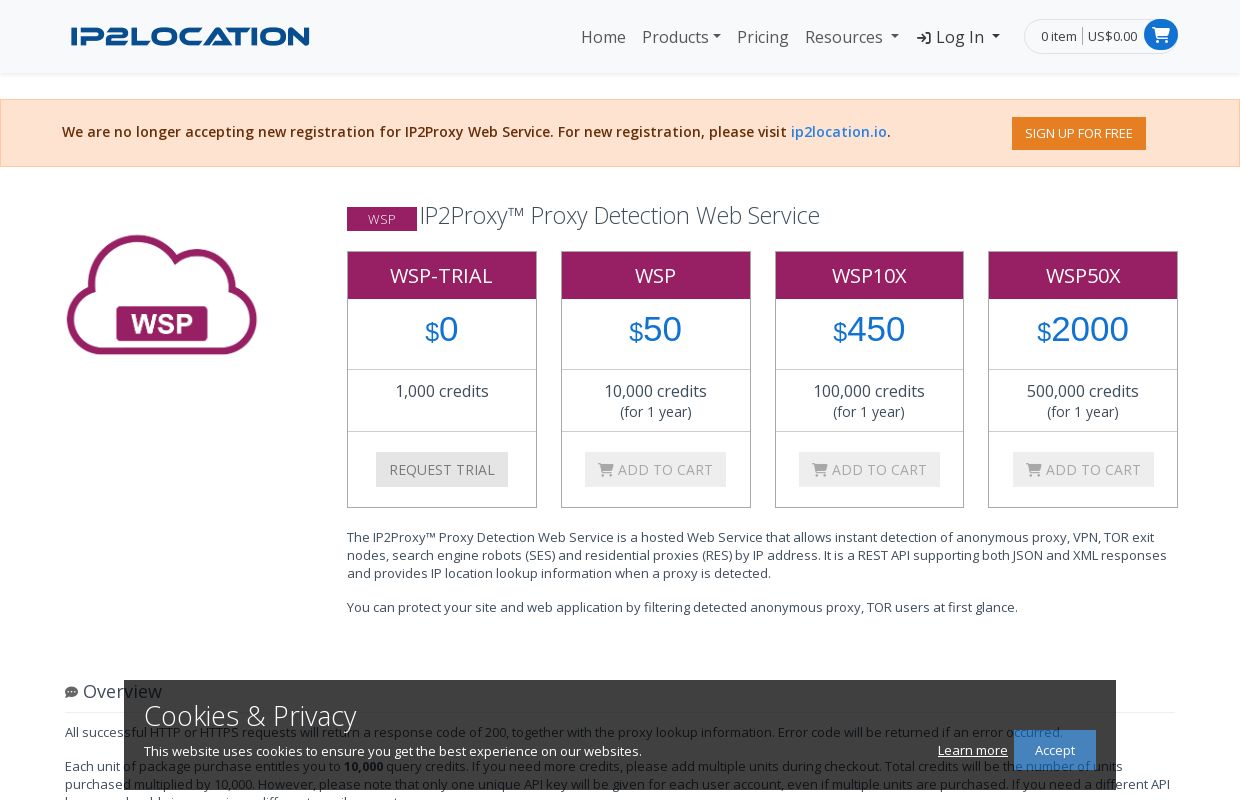This screenshot has height=800, width=1240.
Task: Click the Log In arrow icon
Action: [x=924, y=38]
